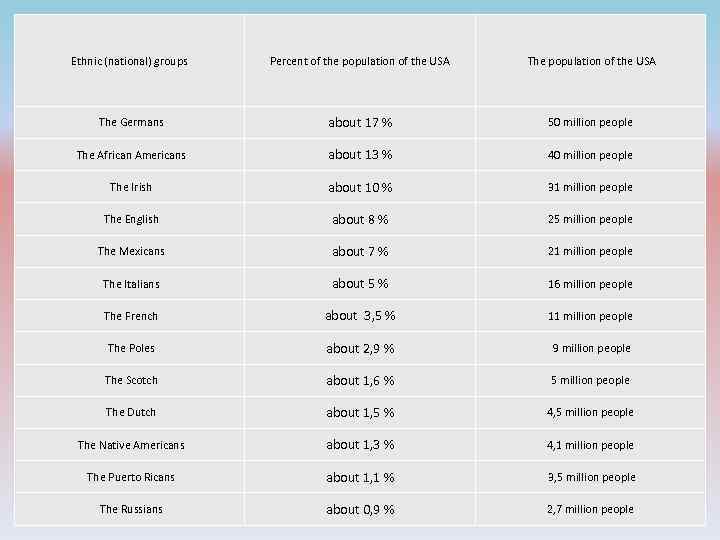Image resolution: width=720 pixels, height=540 pixels.
Task: Click 'The African Americans' row label
Action: [131, 155]
